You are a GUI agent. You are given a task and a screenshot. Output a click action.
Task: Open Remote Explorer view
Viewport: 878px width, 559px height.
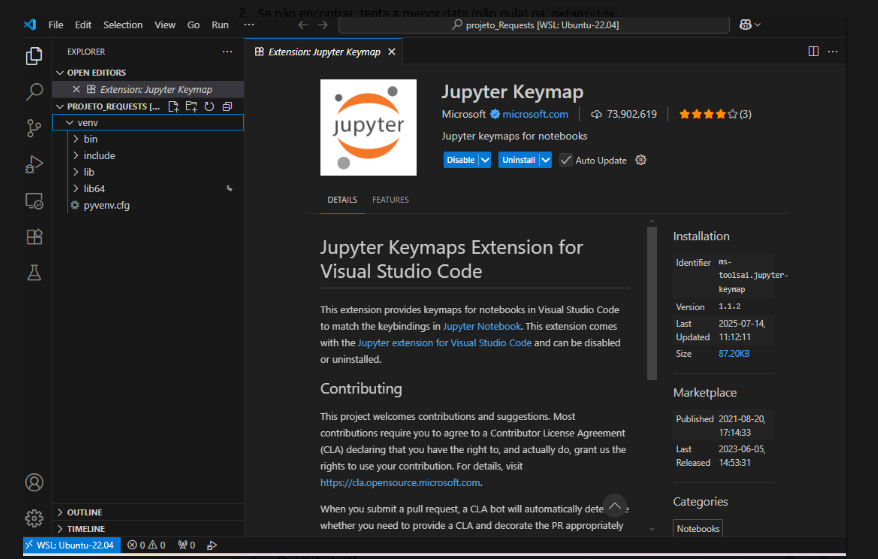34,201
